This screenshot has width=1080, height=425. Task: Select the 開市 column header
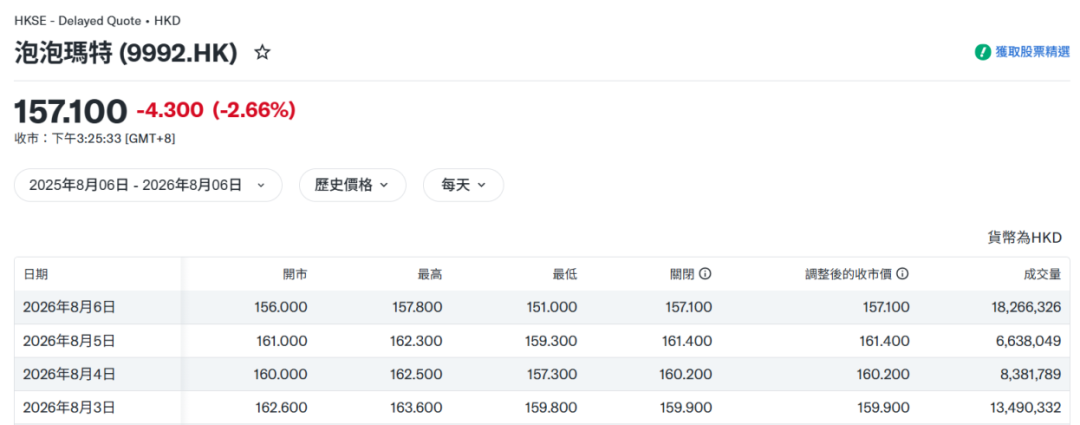[295, 274]
